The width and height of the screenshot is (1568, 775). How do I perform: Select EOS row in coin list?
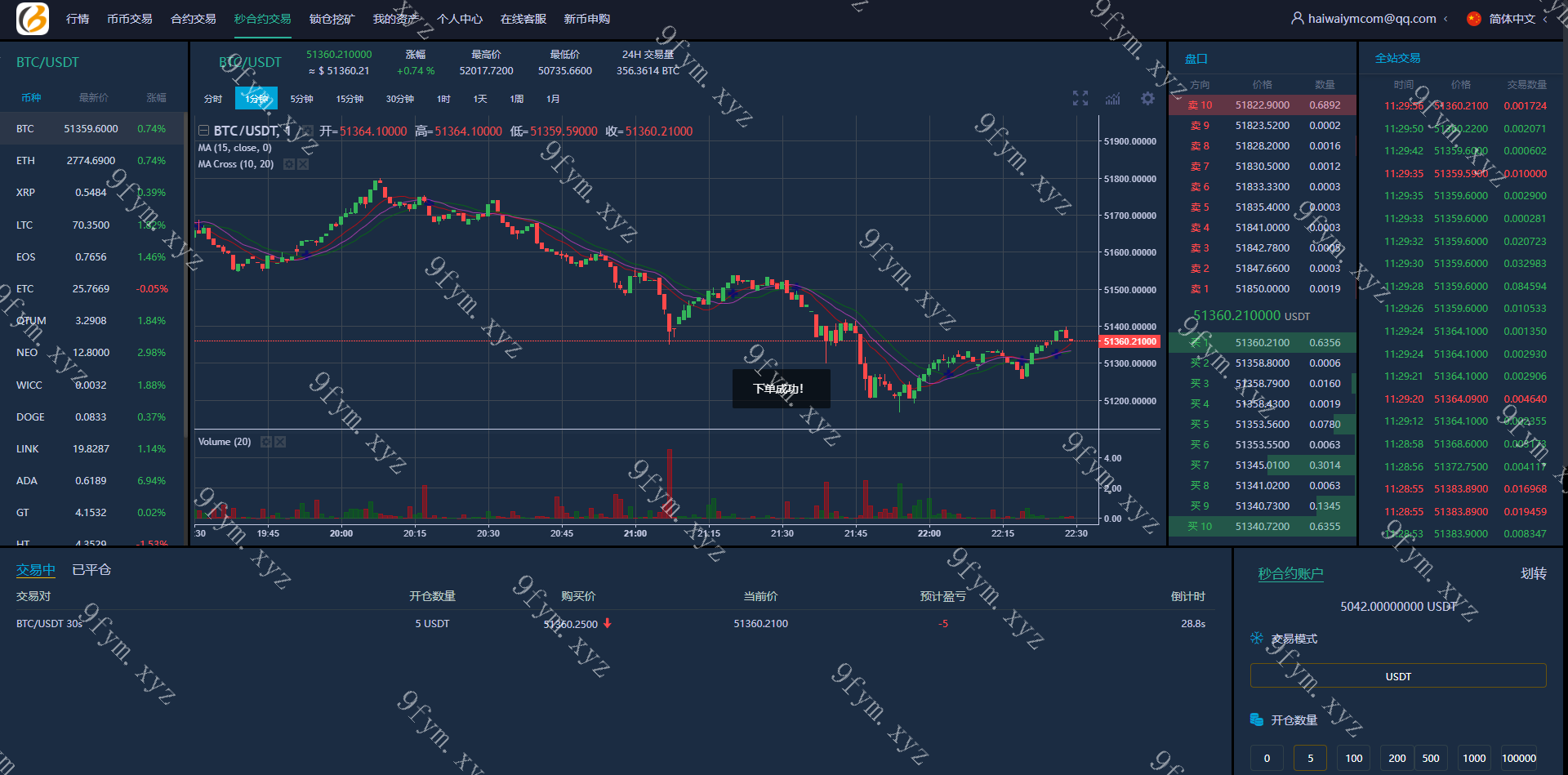pyautogui.click(x=91, y=256)
